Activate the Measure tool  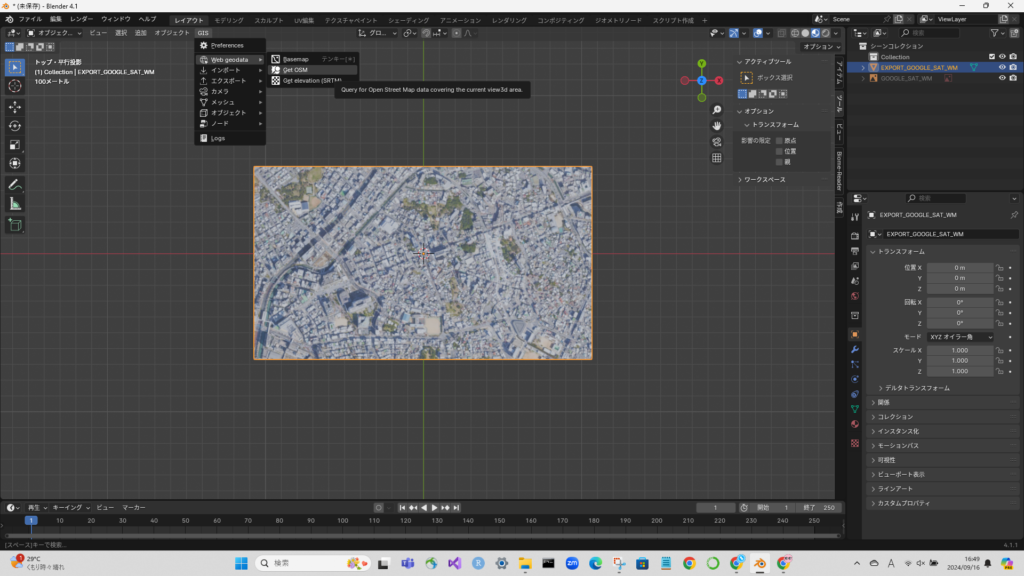(x=15, y=204)
